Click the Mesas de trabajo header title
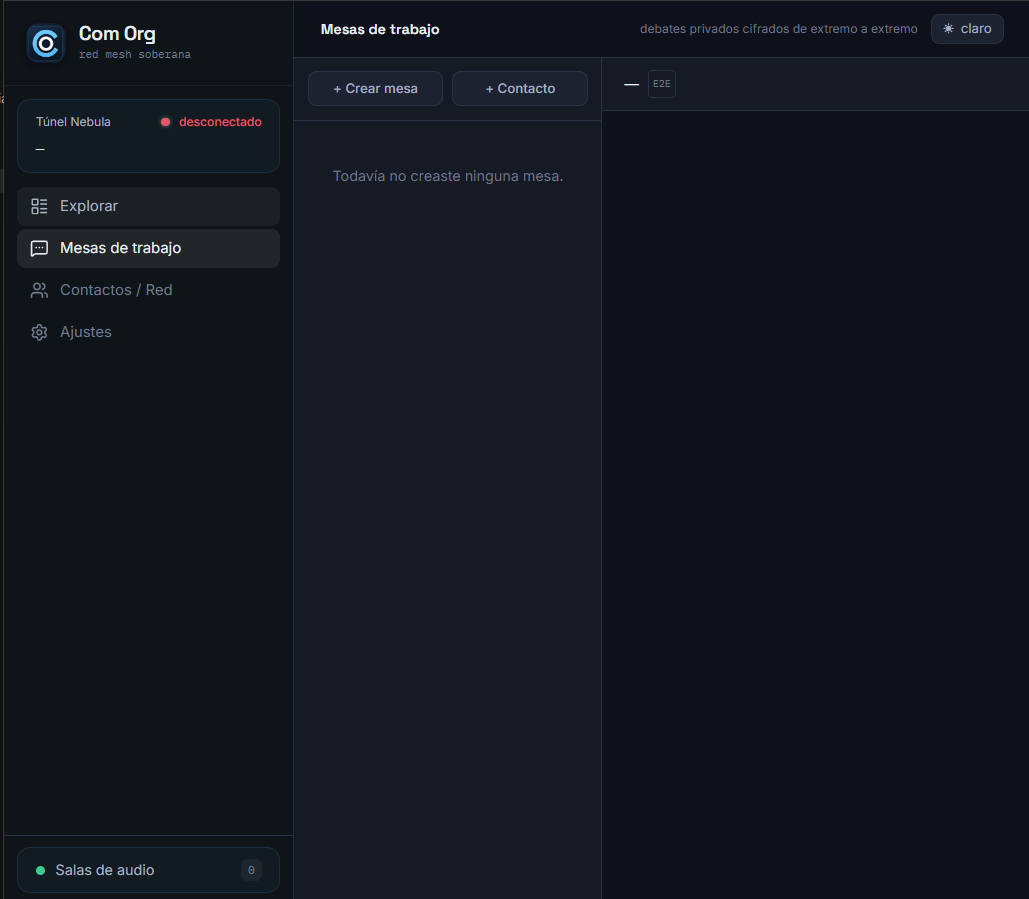 click(380, 30)
